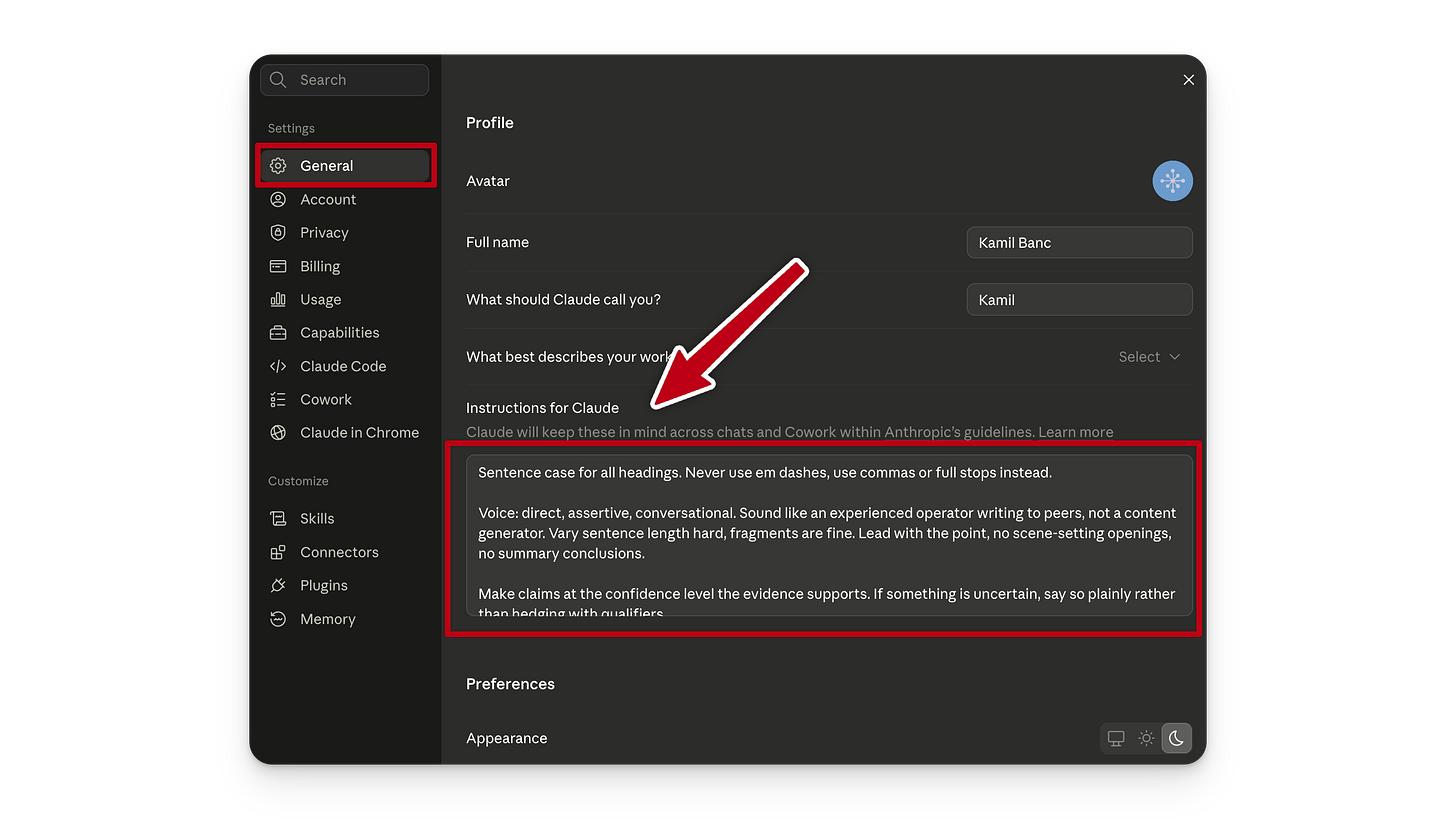The image size is (1456, 819).
Task: Click the blue avatar icon
Action: pos(1172,181)
